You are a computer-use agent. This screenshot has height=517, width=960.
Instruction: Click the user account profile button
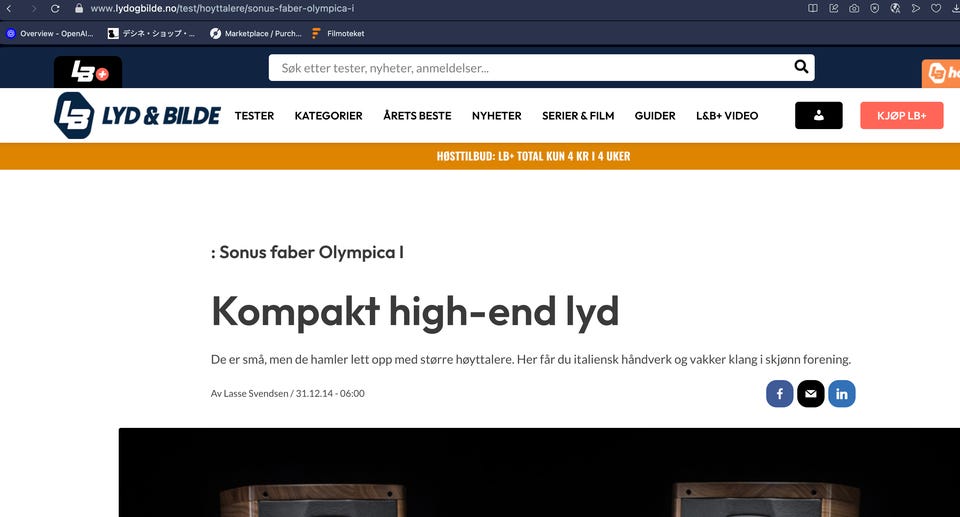819,115
